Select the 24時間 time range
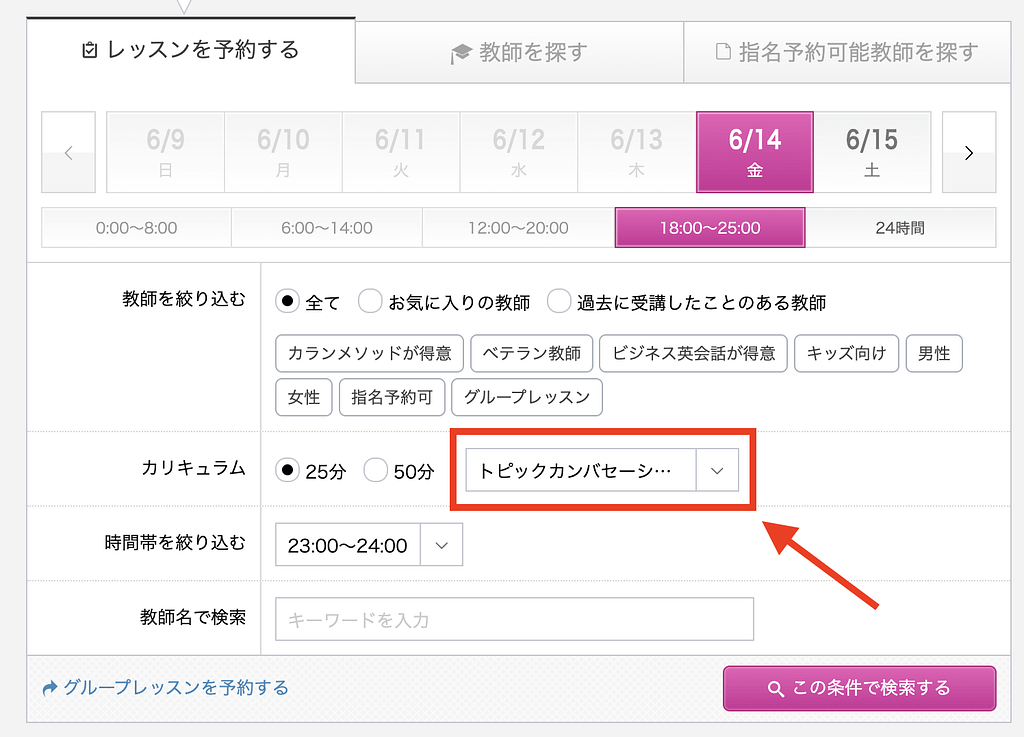Screen dimensions: 1024x737 [900, 228]
